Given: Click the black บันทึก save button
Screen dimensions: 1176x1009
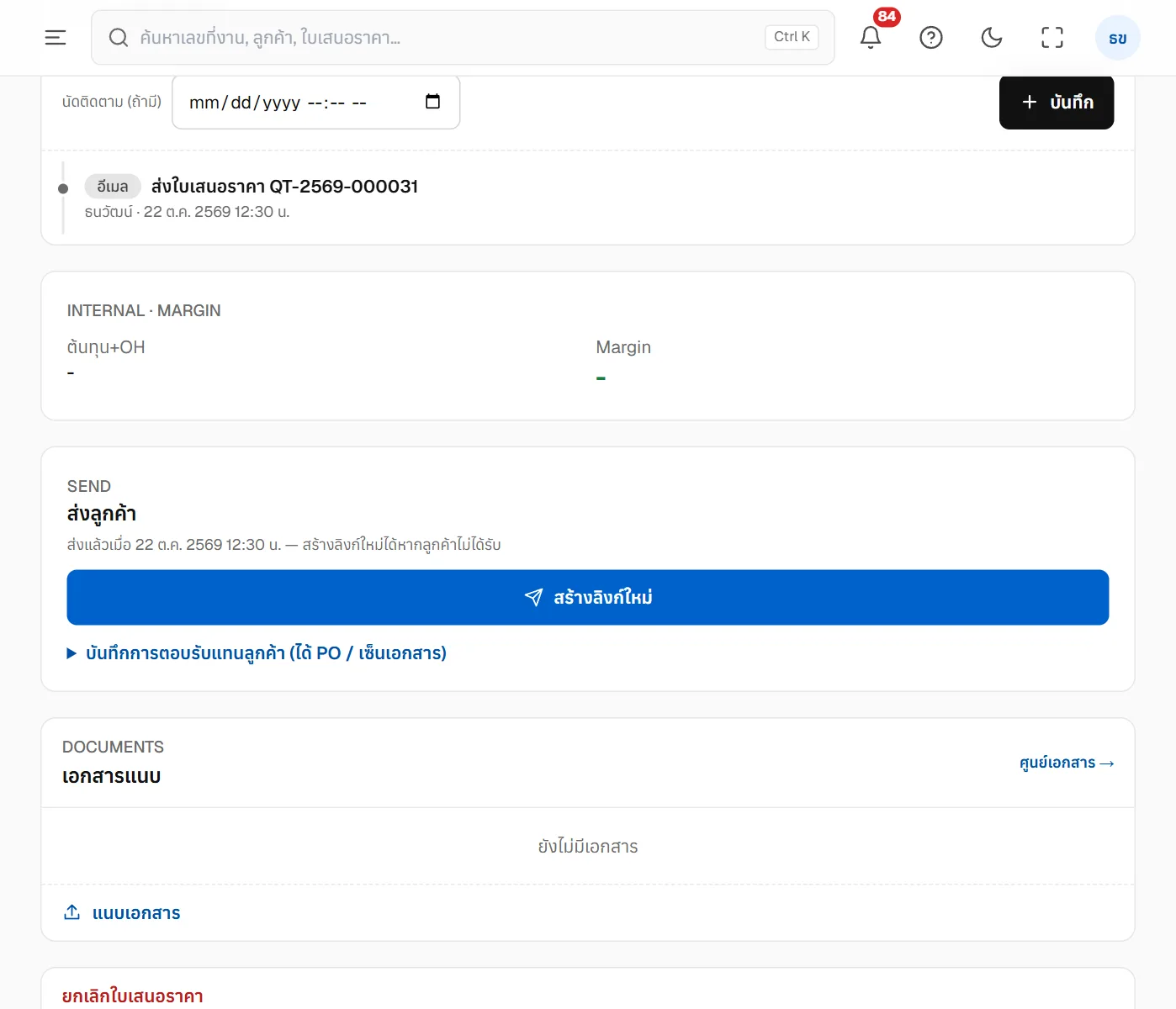Looking at the screenshot, I should [1057, 102].
